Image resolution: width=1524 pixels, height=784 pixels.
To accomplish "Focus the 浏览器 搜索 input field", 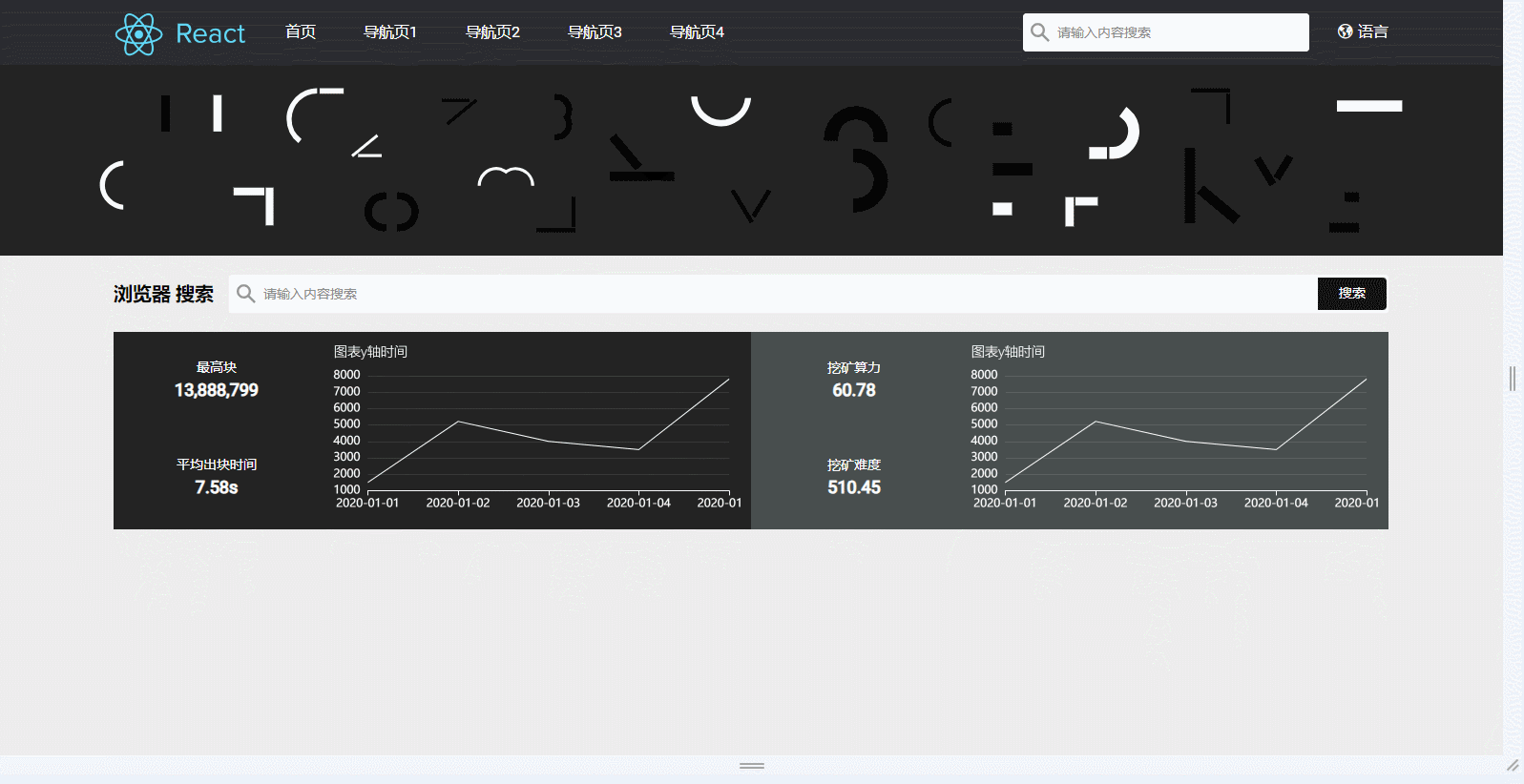I will click(x=773, y=294).
